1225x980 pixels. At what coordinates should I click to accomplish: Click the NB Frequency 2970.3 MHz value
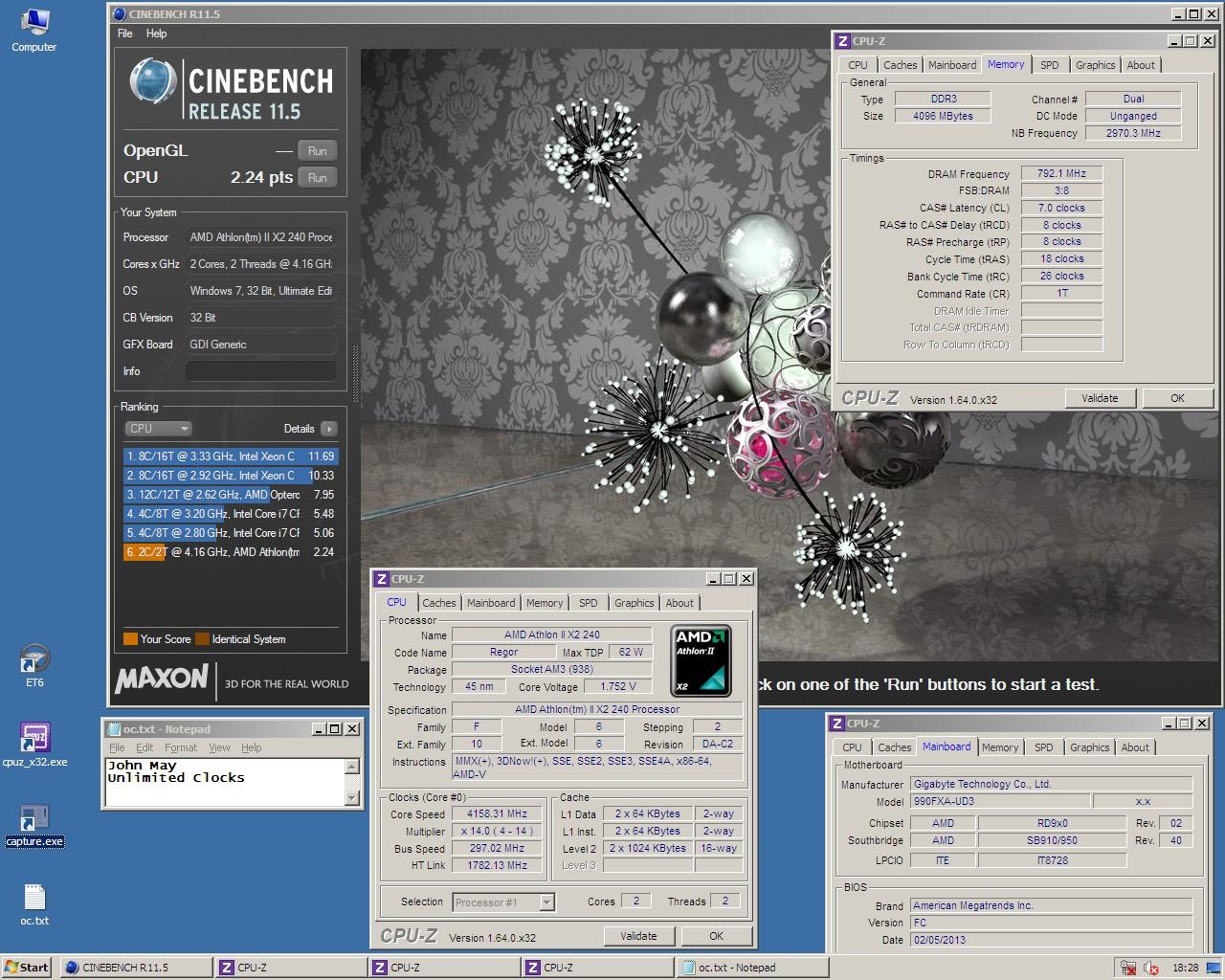[1133, 133]
